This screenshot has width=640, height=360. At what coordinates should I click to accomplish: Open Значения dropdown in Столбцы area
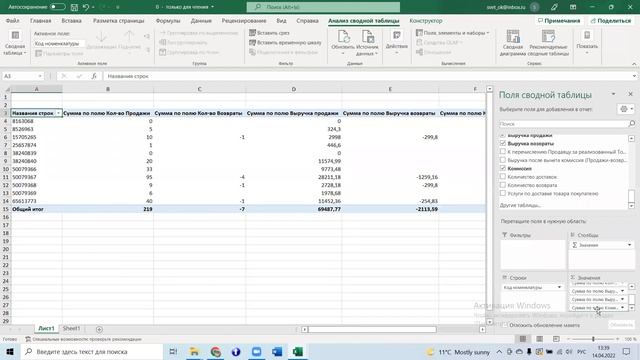[629, 245]
